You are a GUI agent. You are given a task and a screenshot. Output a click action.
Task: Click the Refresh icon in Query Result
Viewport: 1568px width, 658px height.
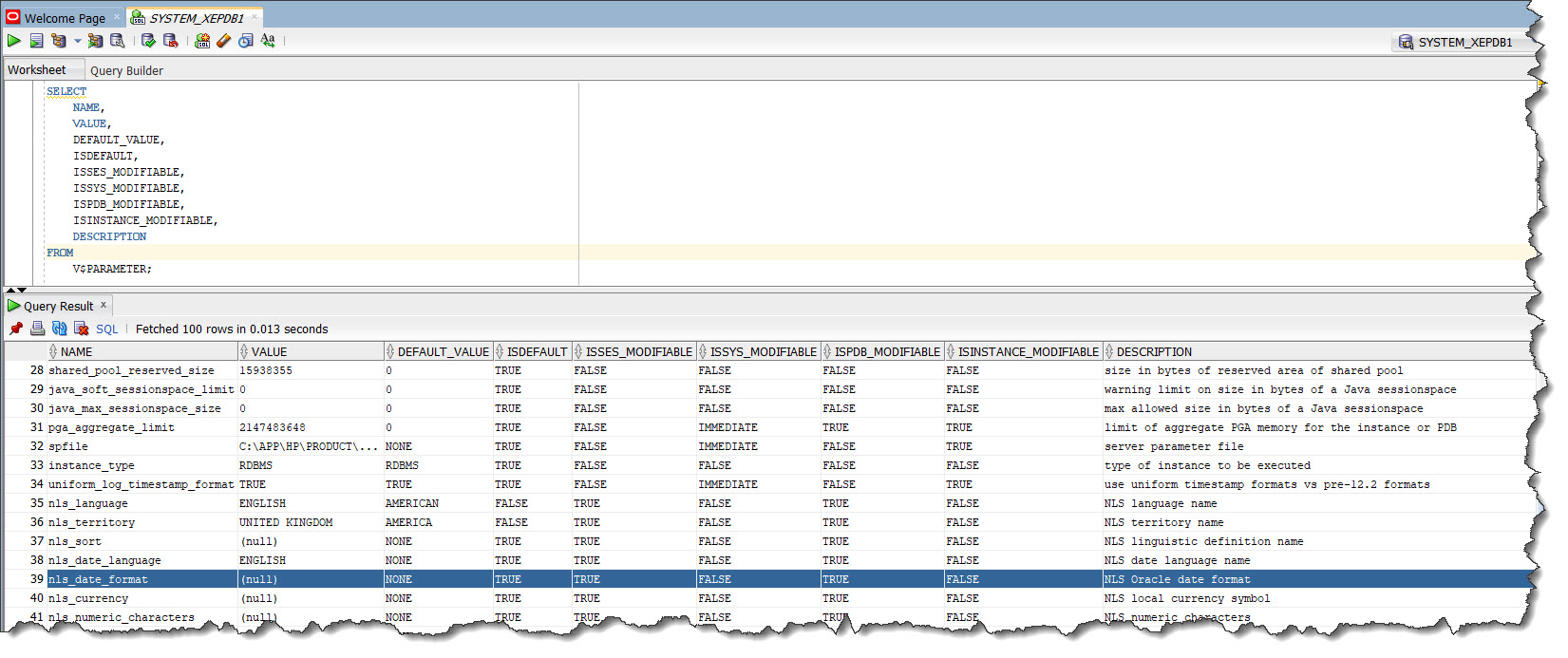point(59,329)
